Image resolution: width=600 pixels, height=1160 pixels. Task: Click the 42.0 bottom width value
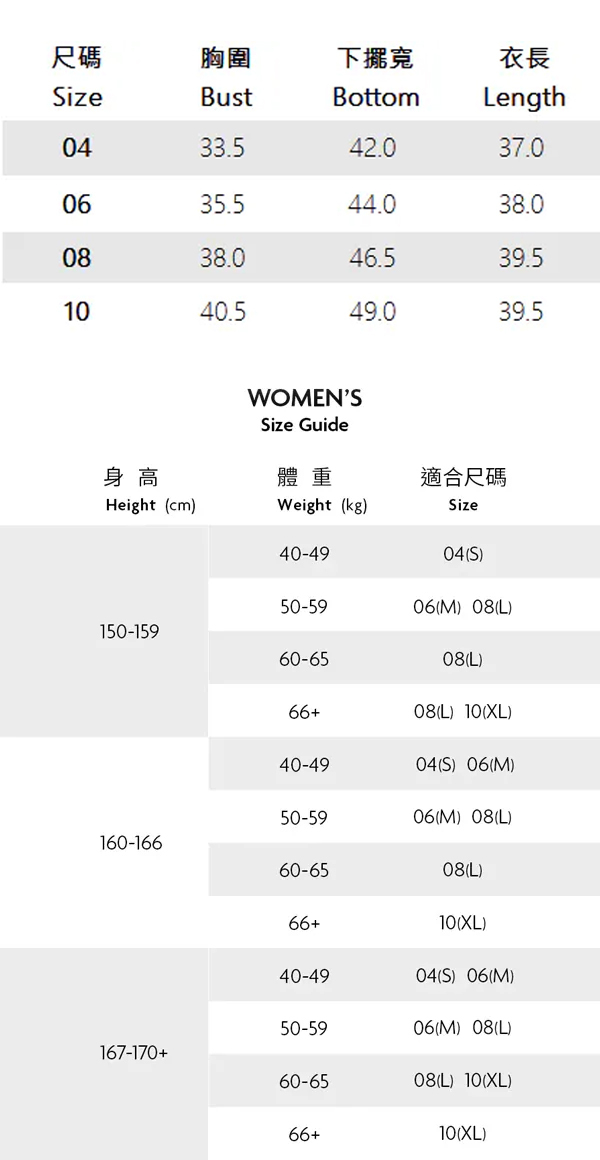(x=372, y=148)
